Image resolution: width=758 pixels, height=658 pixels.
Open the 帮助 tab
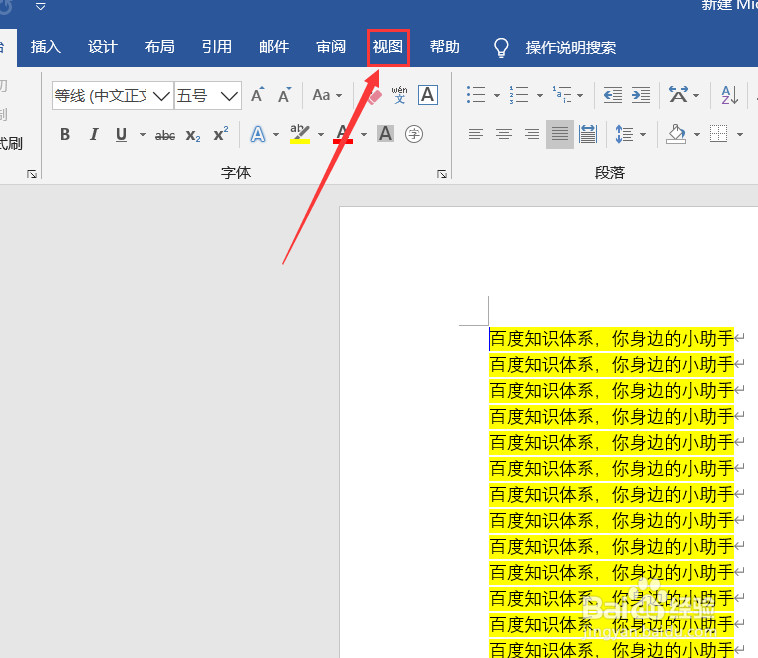tap(445, 47)
